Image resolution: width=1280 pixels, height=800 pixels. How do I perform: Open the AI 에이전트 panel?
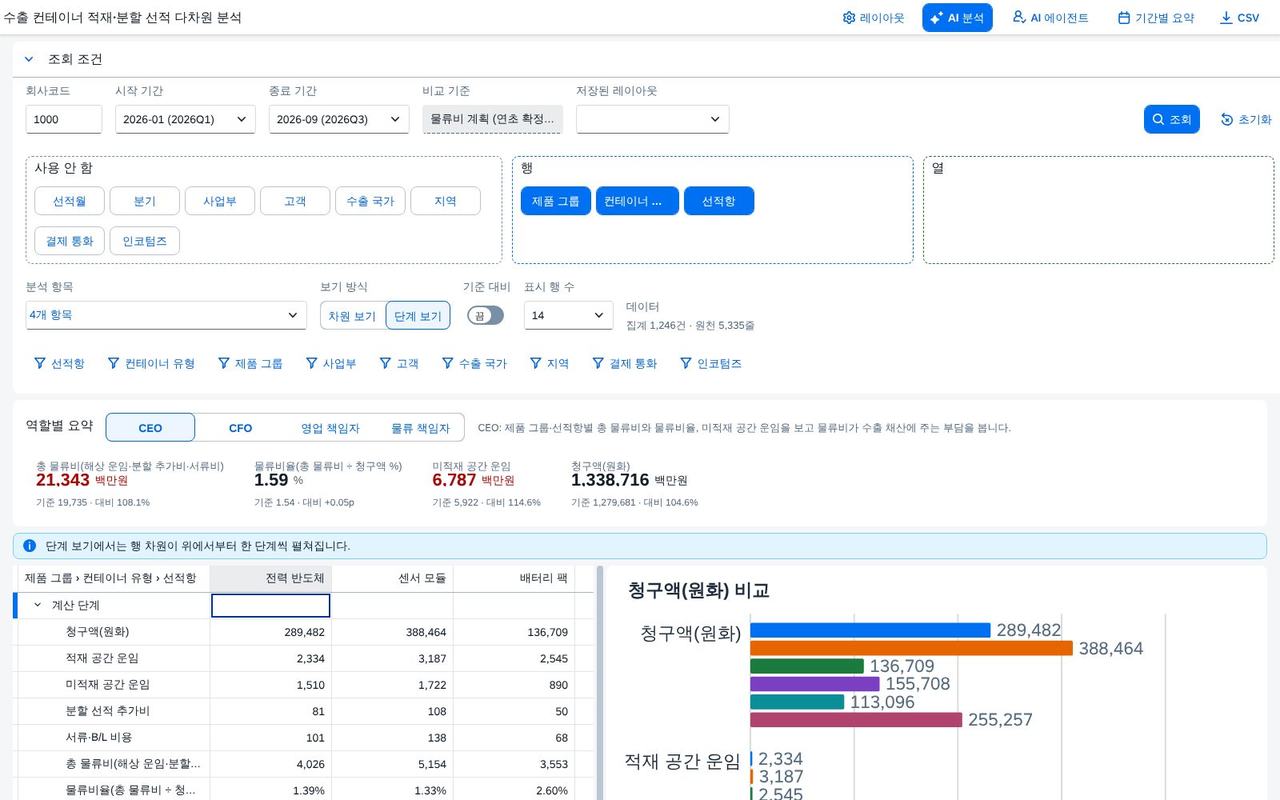[x=1050, y=18]
